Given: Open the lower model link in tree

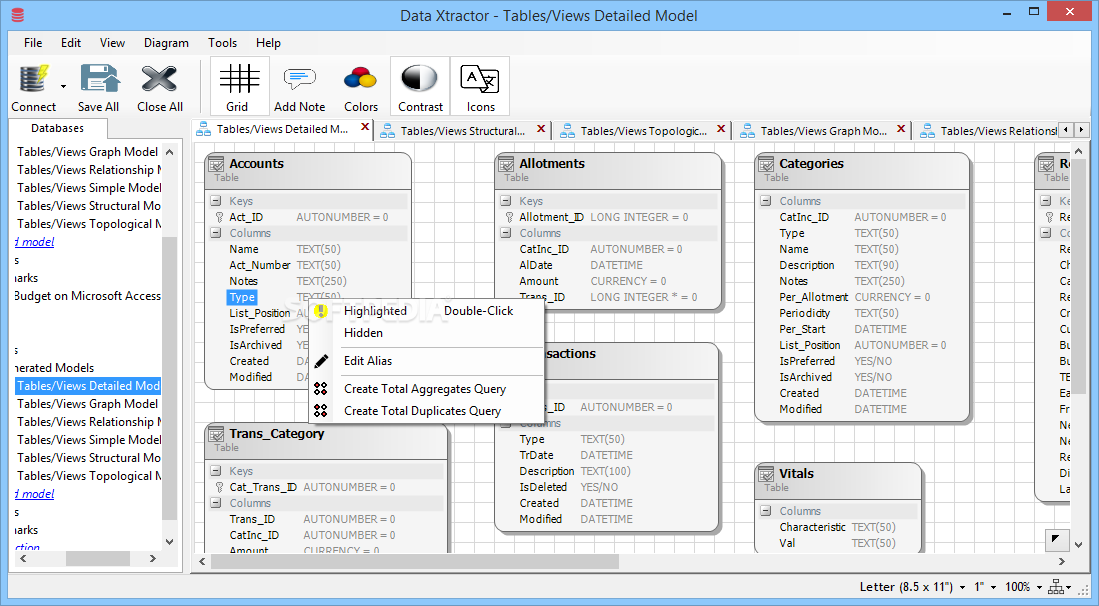Looking at the screenshot, I should tap(35, 494).
